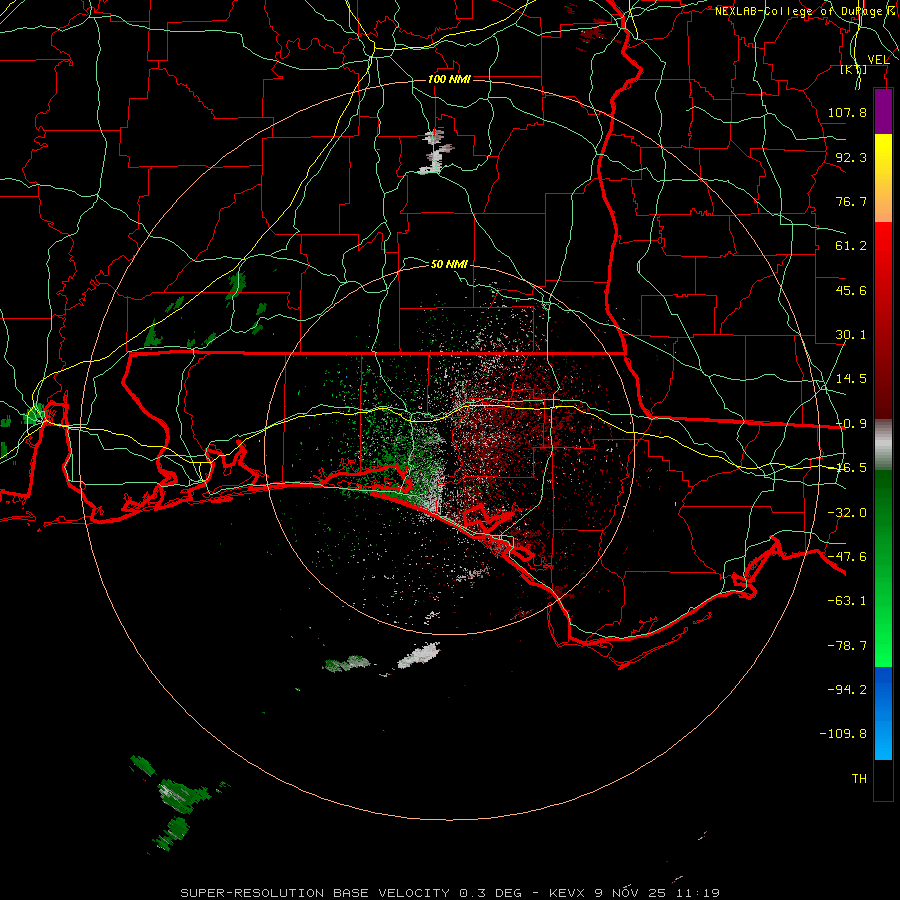Screen dimensions: 900x900
Task: Click the 9 NOV 25 date in the caption
Action: [x=631, y=893]
